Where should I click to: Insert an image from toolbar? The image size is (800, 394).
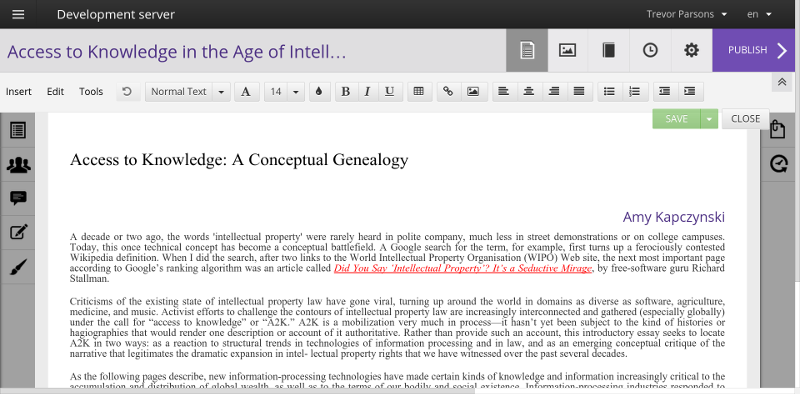pos(473,92)
